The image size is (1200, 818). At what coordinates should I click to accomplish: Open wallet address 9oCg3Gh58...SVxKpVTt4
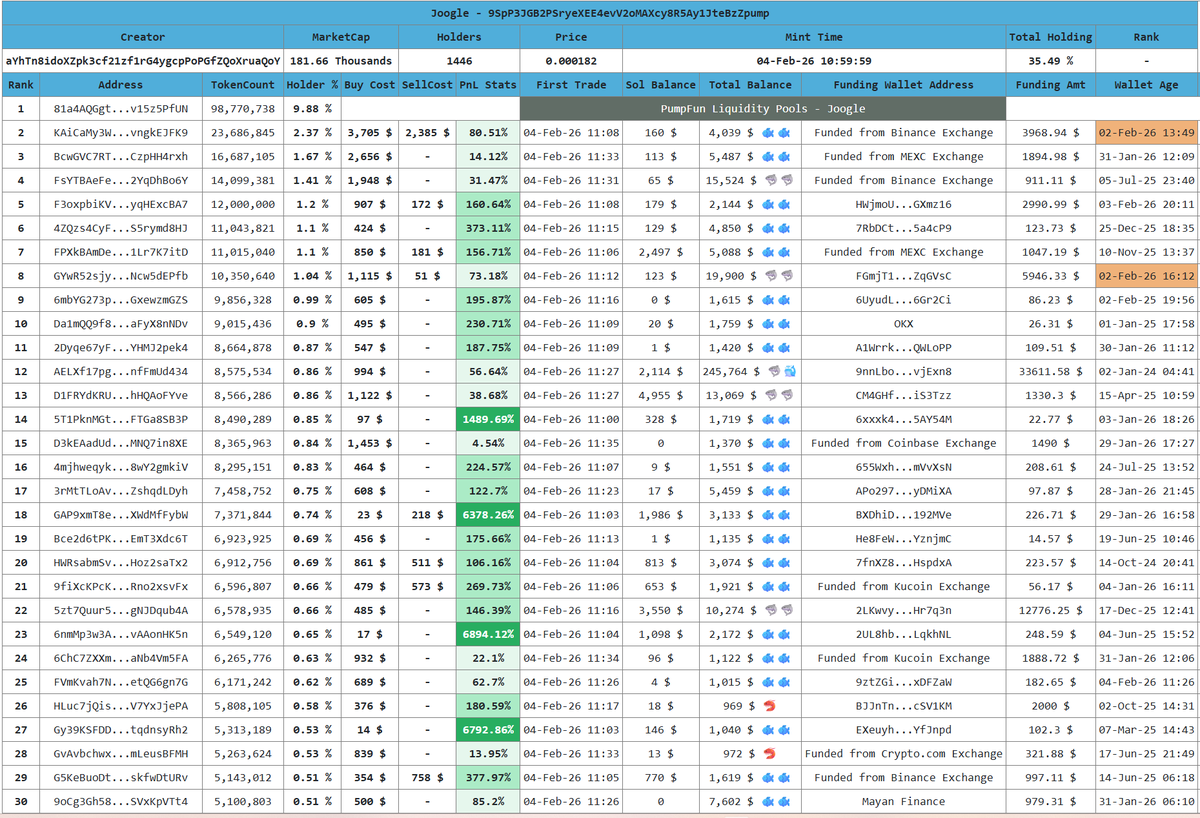click(x=120, y=801)
